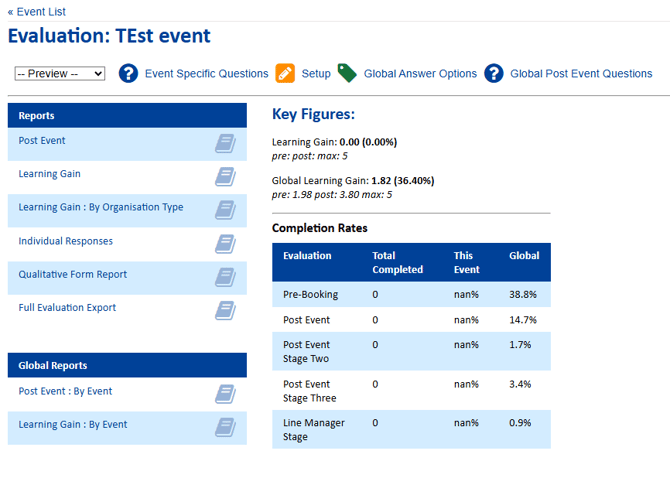Select the Qualitative Form Report entry

coord(72,274)
